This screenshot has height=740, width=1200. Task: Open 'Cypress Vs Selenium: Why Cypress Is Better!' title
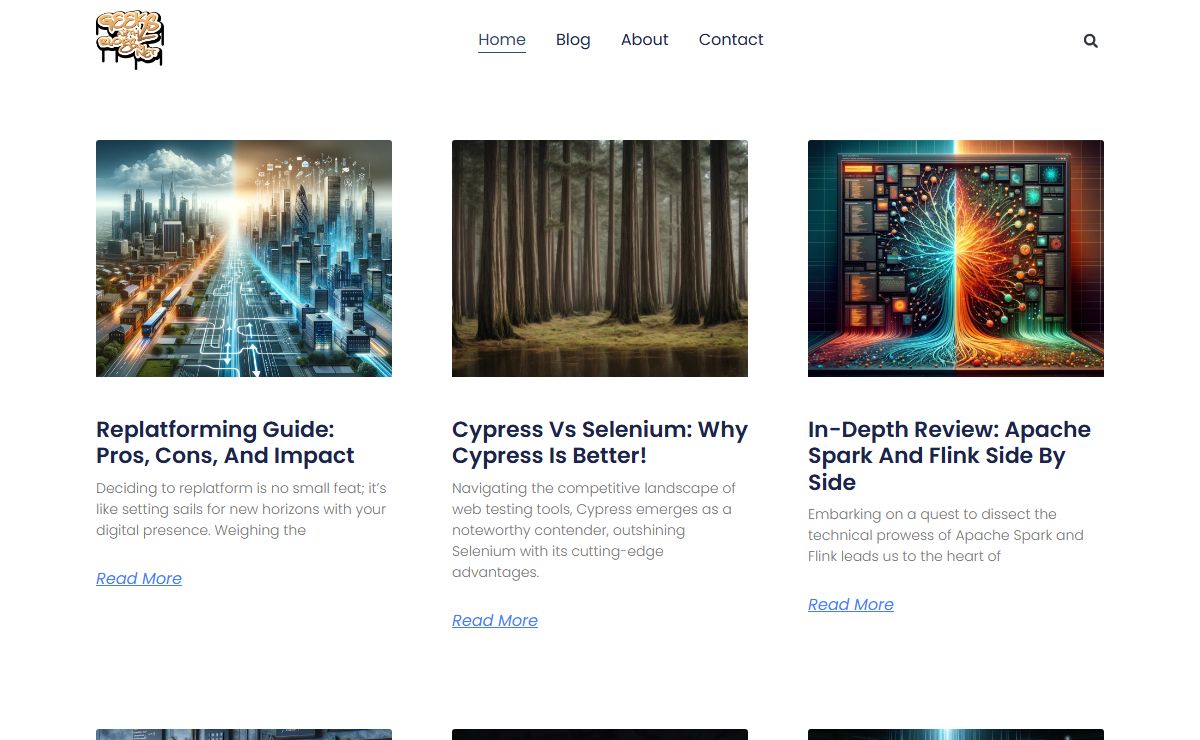click(600, 442)
